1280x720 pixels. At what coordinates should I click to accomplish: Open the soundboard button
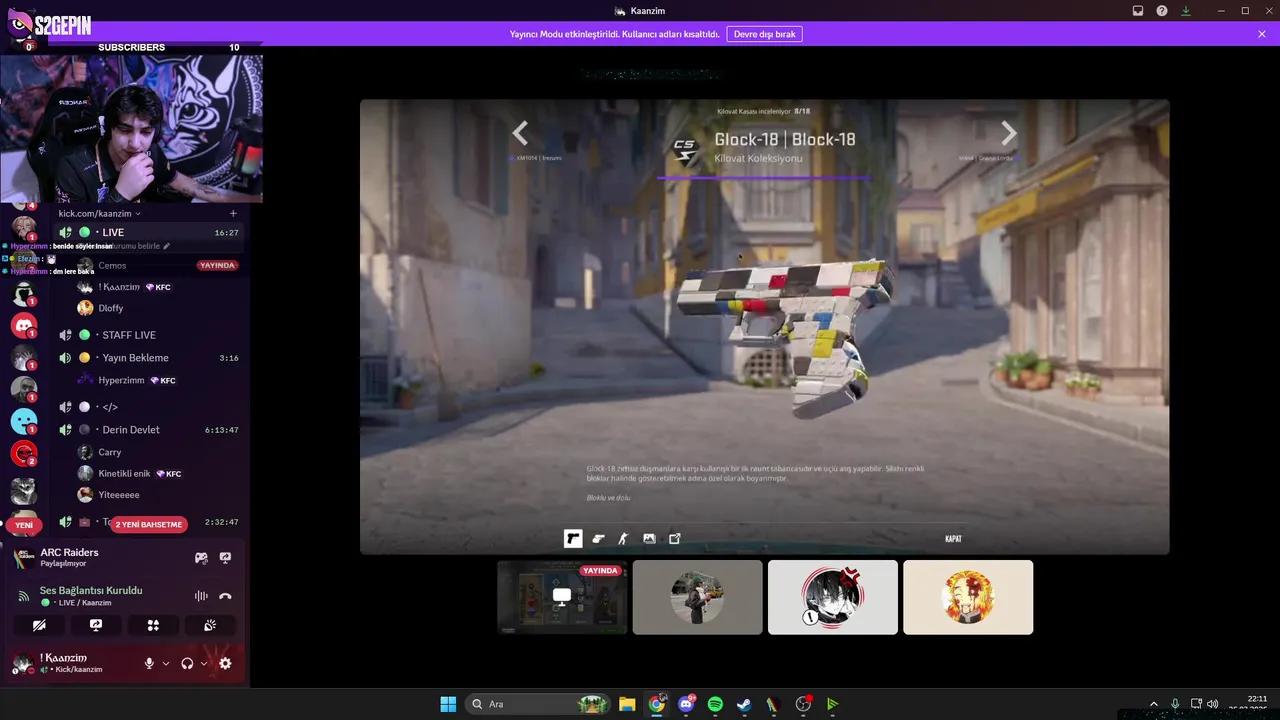click(210, 625)
